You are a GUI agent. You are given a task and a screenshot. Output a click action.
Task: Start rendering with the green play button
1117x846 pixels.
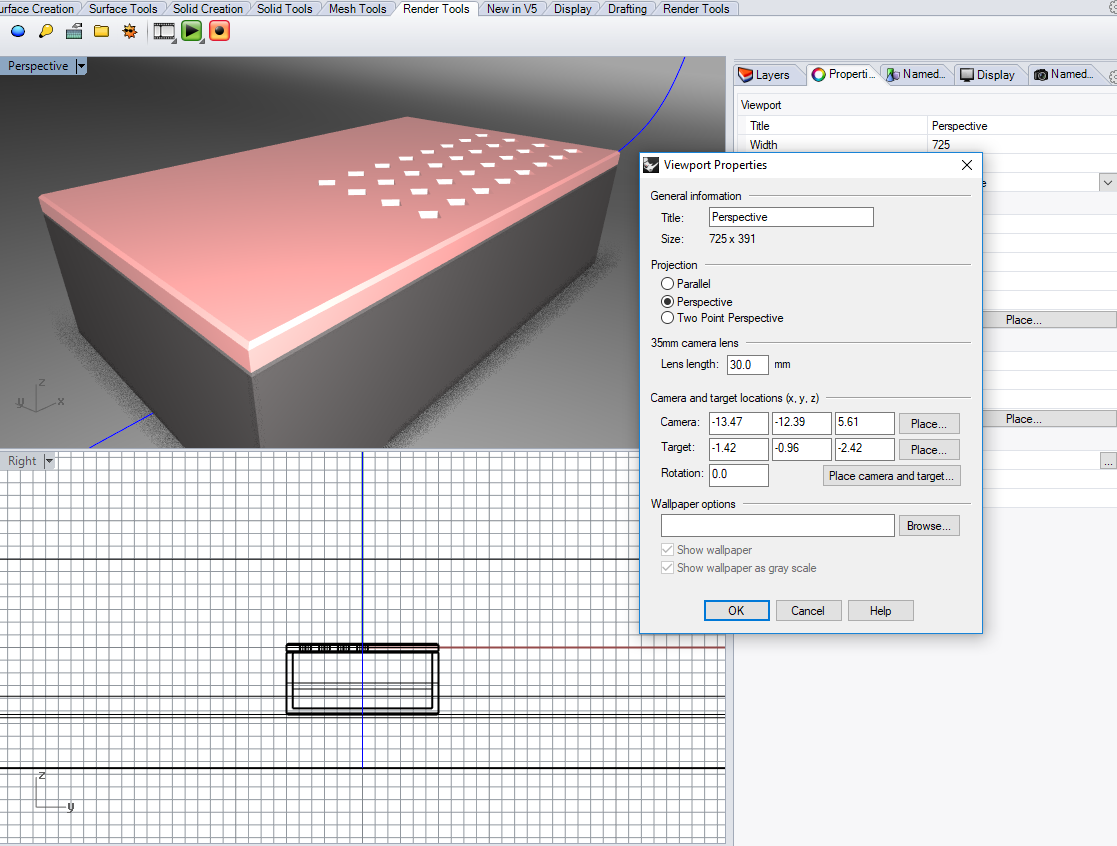pos(192,31)
